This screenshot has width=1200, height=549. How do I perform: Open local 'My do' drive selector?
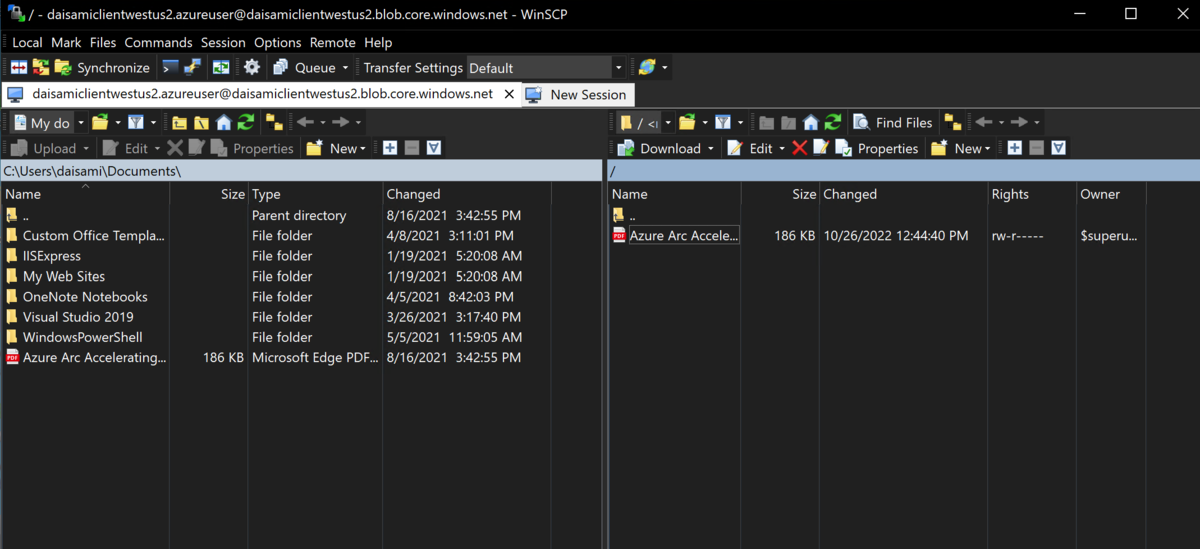(47, 122)
